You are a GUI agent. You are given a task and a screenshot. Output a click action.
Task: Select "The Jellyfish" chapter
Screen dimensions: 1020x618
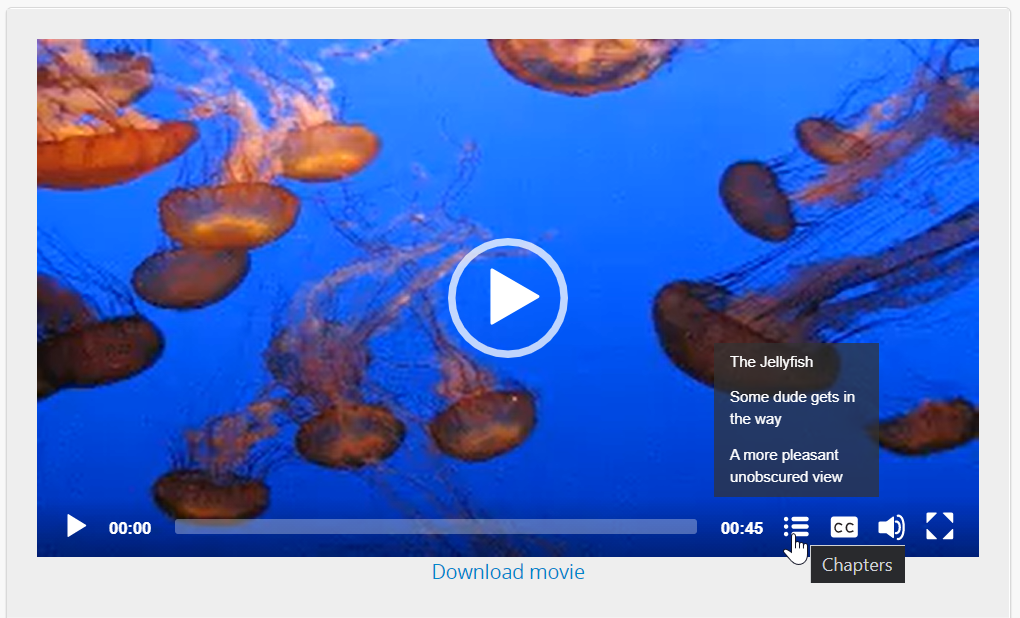pos(771,362)
